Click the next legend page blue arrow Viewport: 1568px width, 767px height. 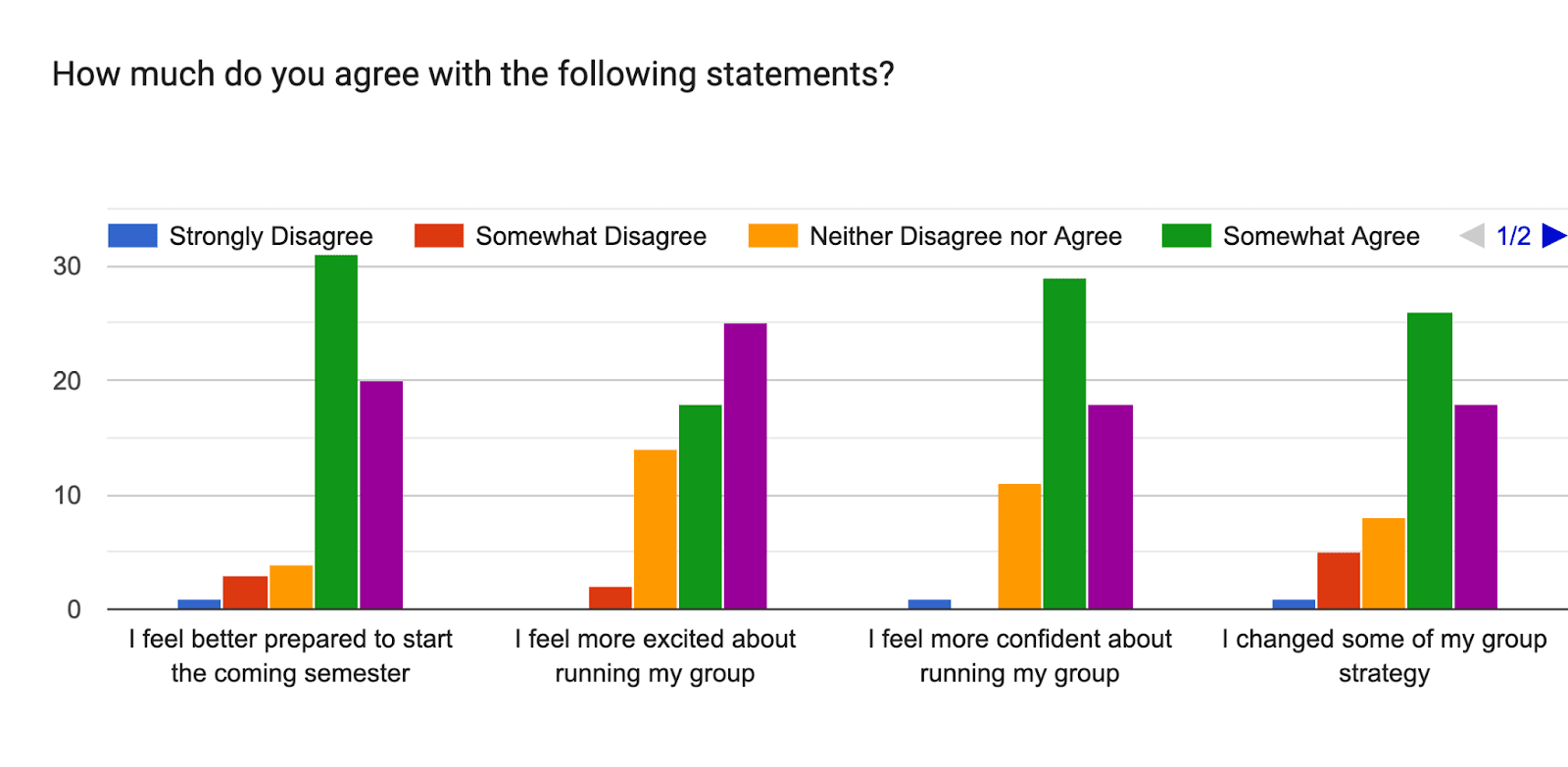click(1554, 235)
